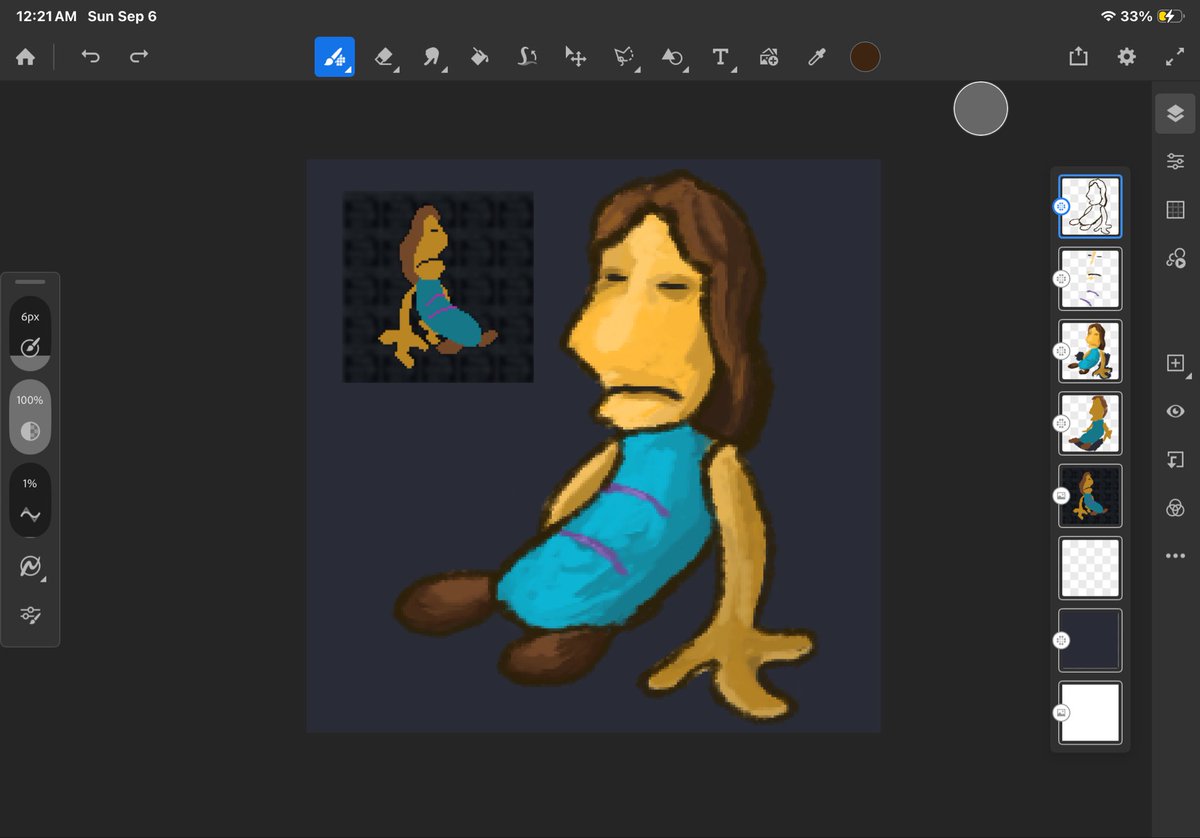Go to the Home screen

[x=26, y=57]
